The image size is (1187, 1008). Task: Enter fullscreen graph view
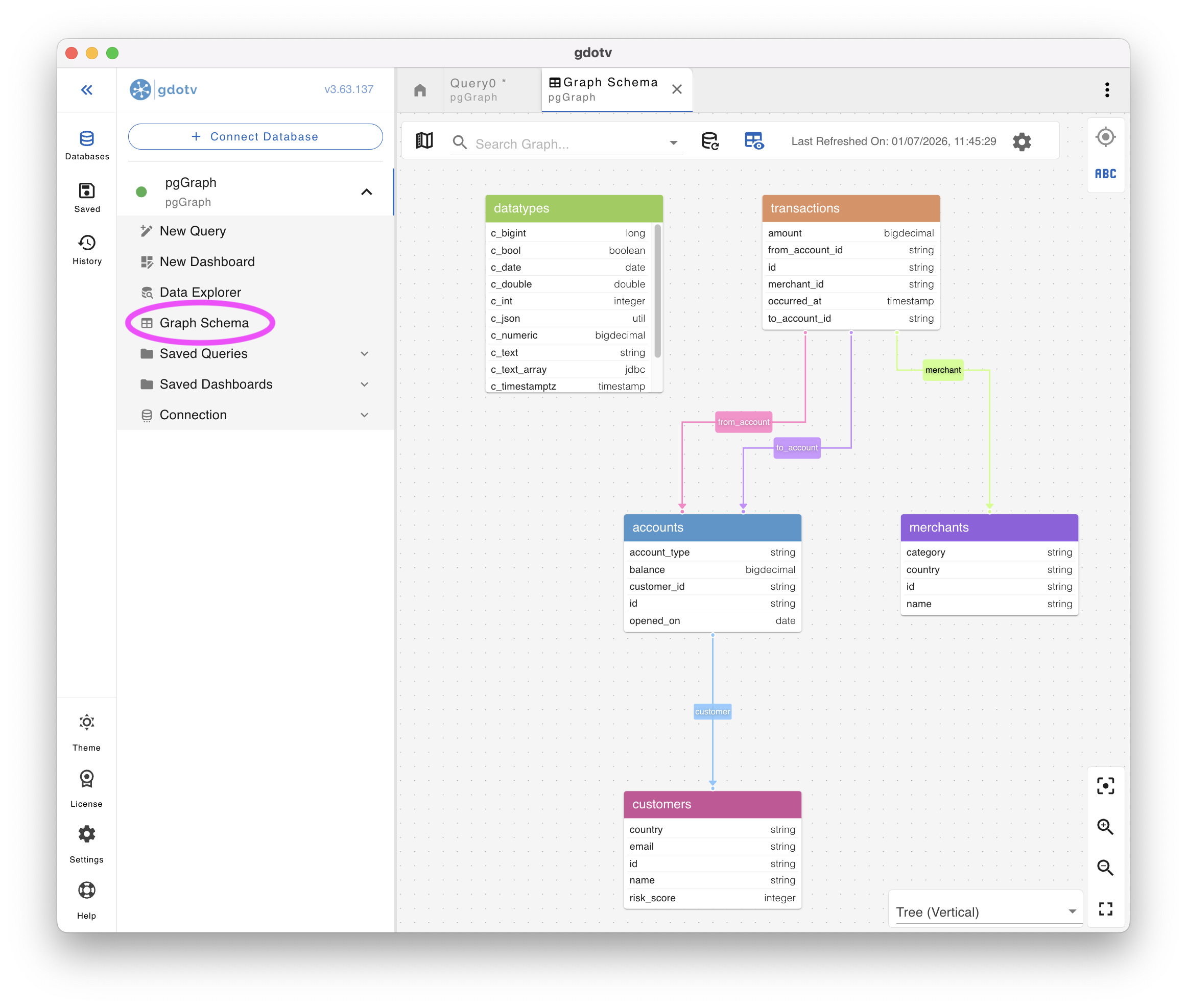click(x=1105, y=908)
